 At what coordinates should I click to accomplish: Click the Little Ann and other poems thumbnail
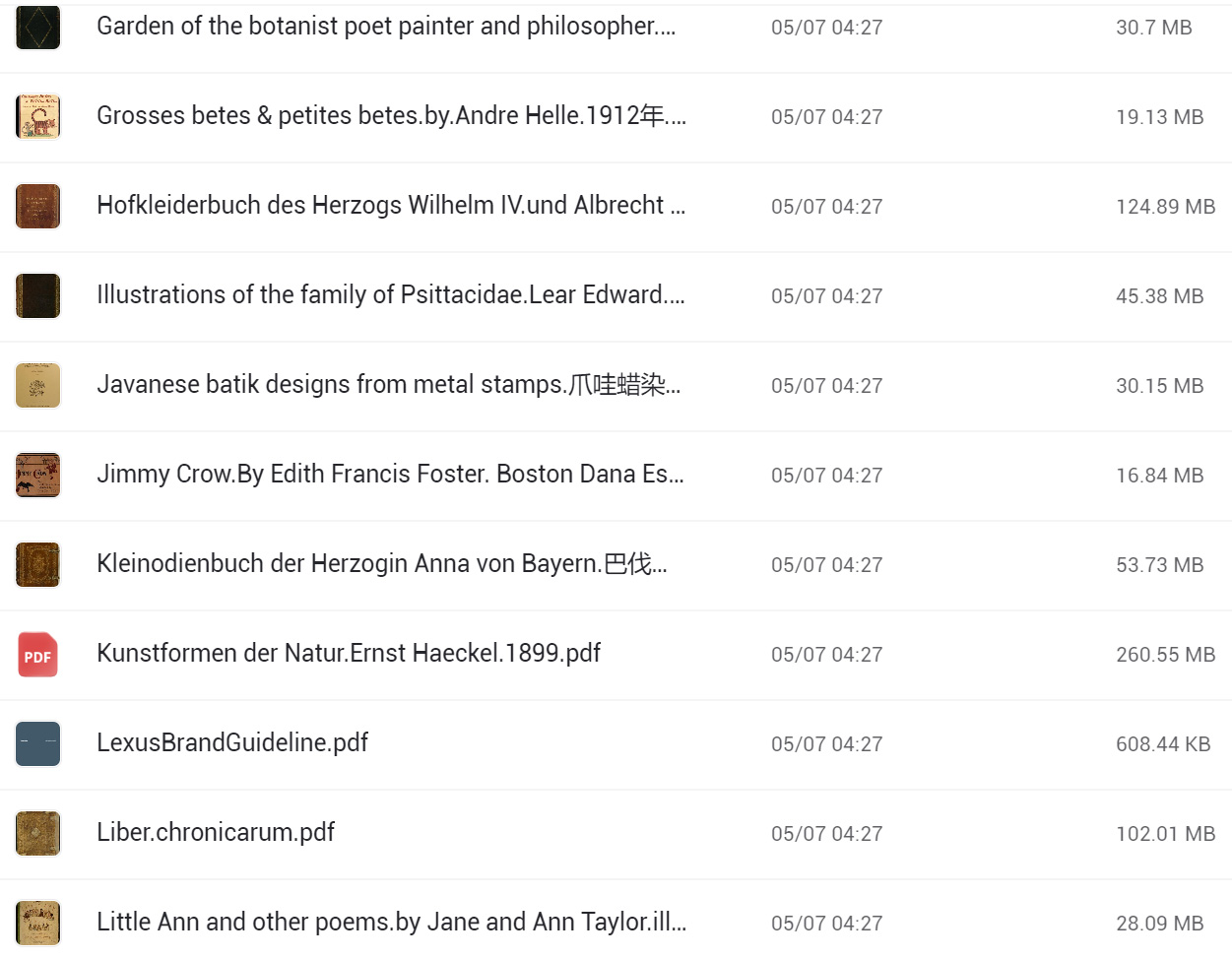pyautogui.click(x=37, y=924)
